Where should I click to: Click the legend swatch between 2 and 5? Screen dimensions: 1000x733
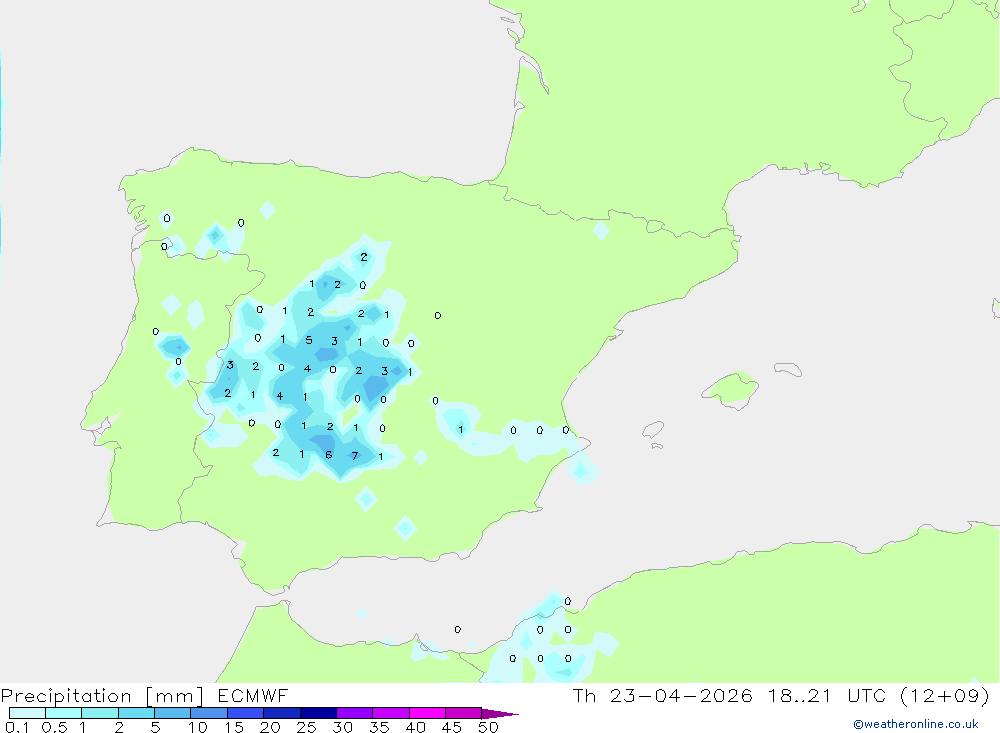(136, 713)
